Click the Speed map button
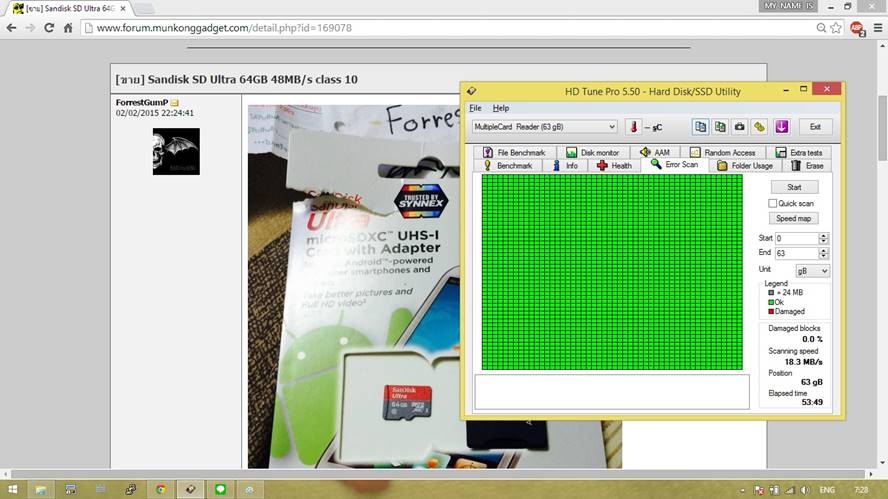888x499 pixels. [x=794, y=218]
